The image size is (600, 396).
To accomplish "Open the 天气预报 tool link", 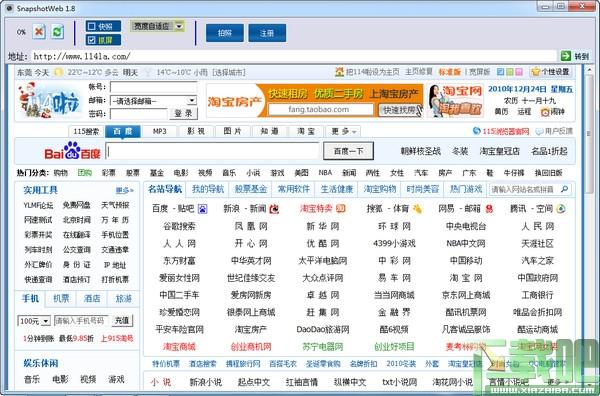I will [115, 205].
